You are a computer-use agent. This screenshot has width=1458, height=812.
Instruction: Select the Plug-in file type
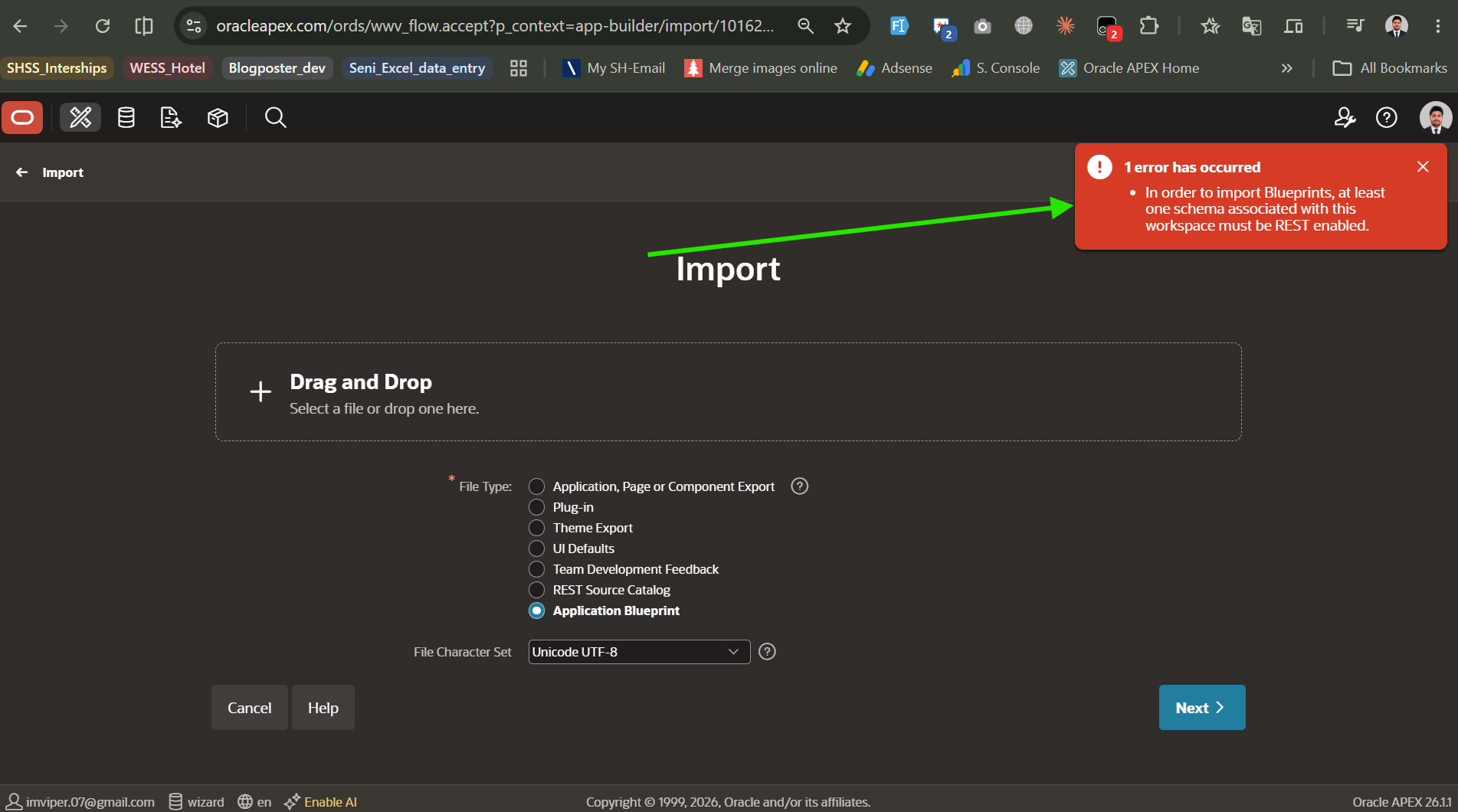click(x=536, y=507)
